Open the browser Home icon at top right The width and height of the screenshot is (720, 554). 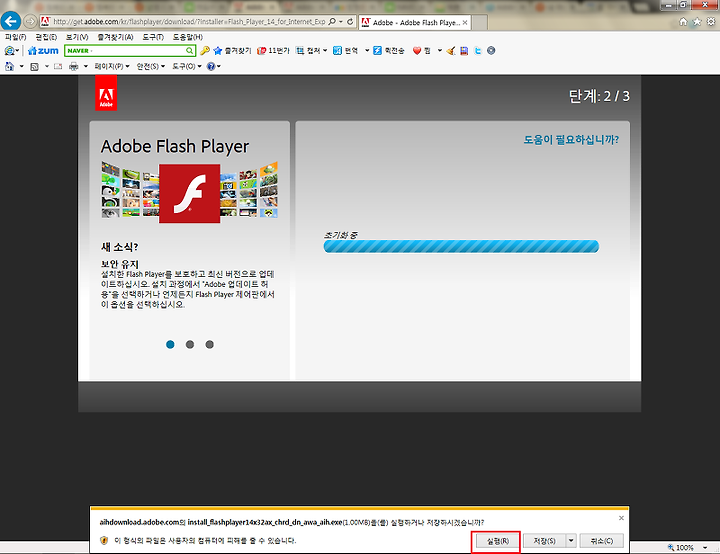pos(683,22)
